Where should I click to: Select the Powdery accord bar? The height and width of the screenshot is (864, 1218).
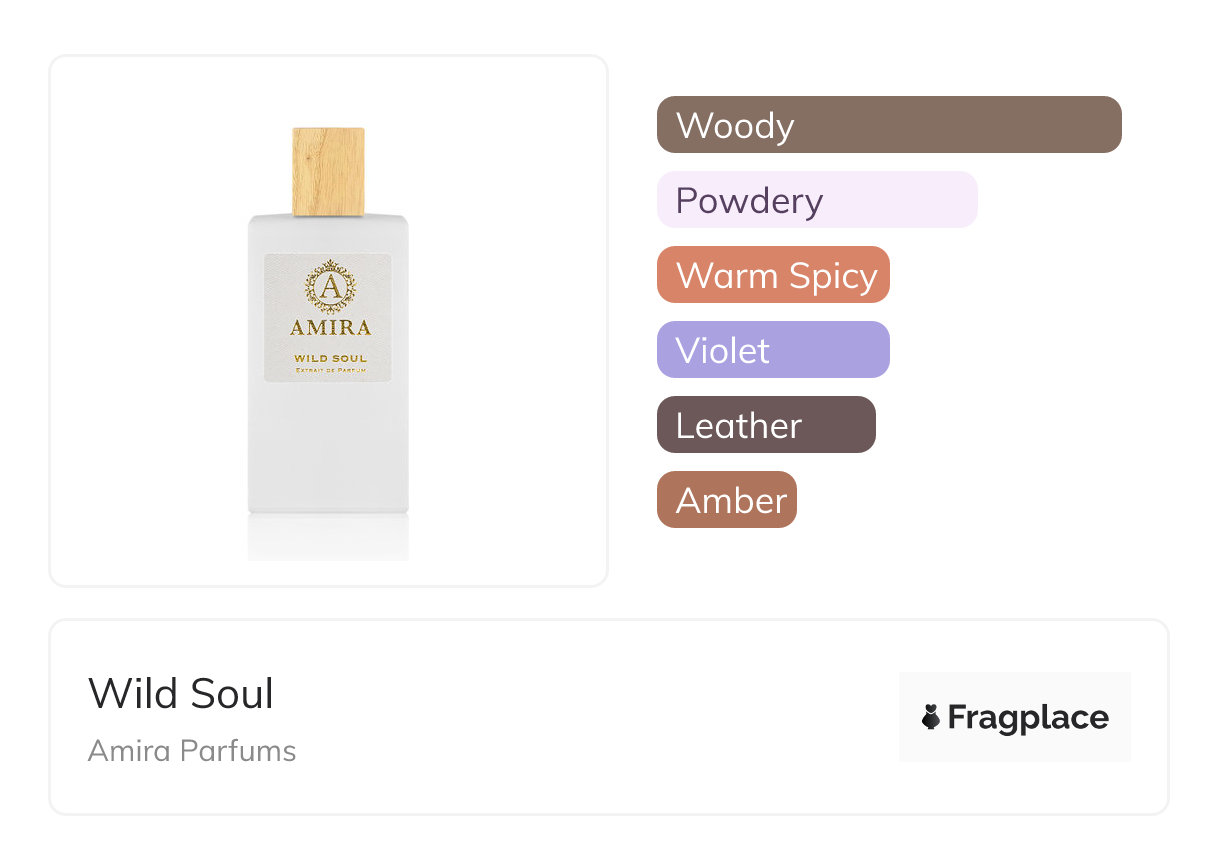816,200
